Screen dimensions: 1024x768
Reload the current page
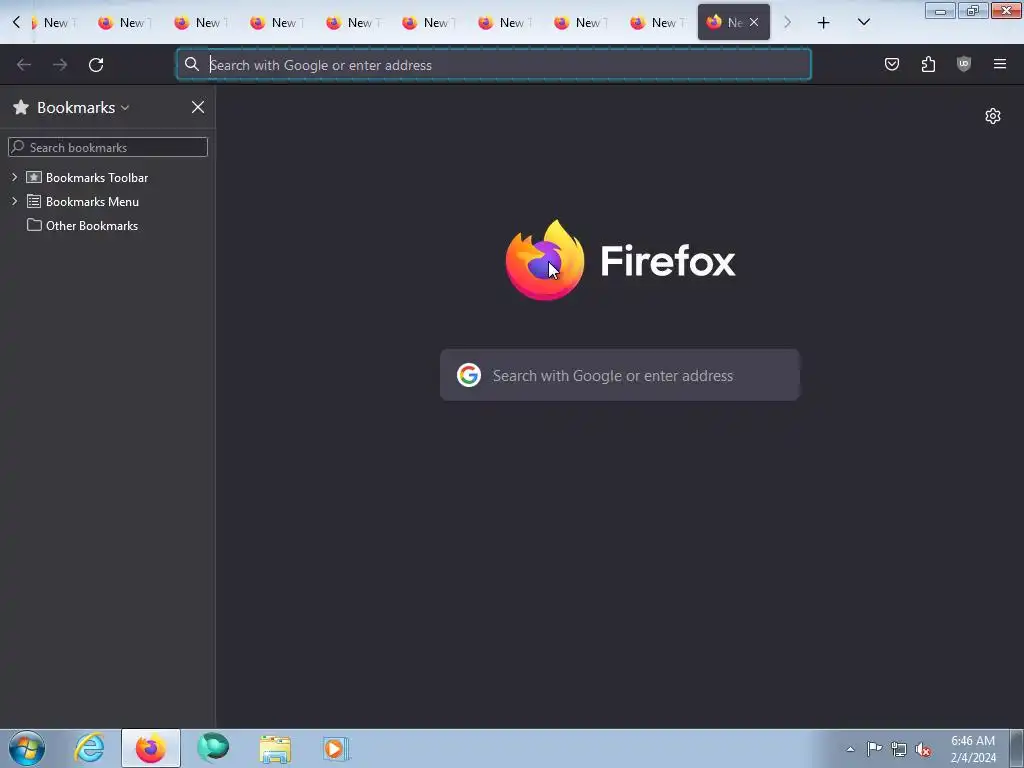96,65
